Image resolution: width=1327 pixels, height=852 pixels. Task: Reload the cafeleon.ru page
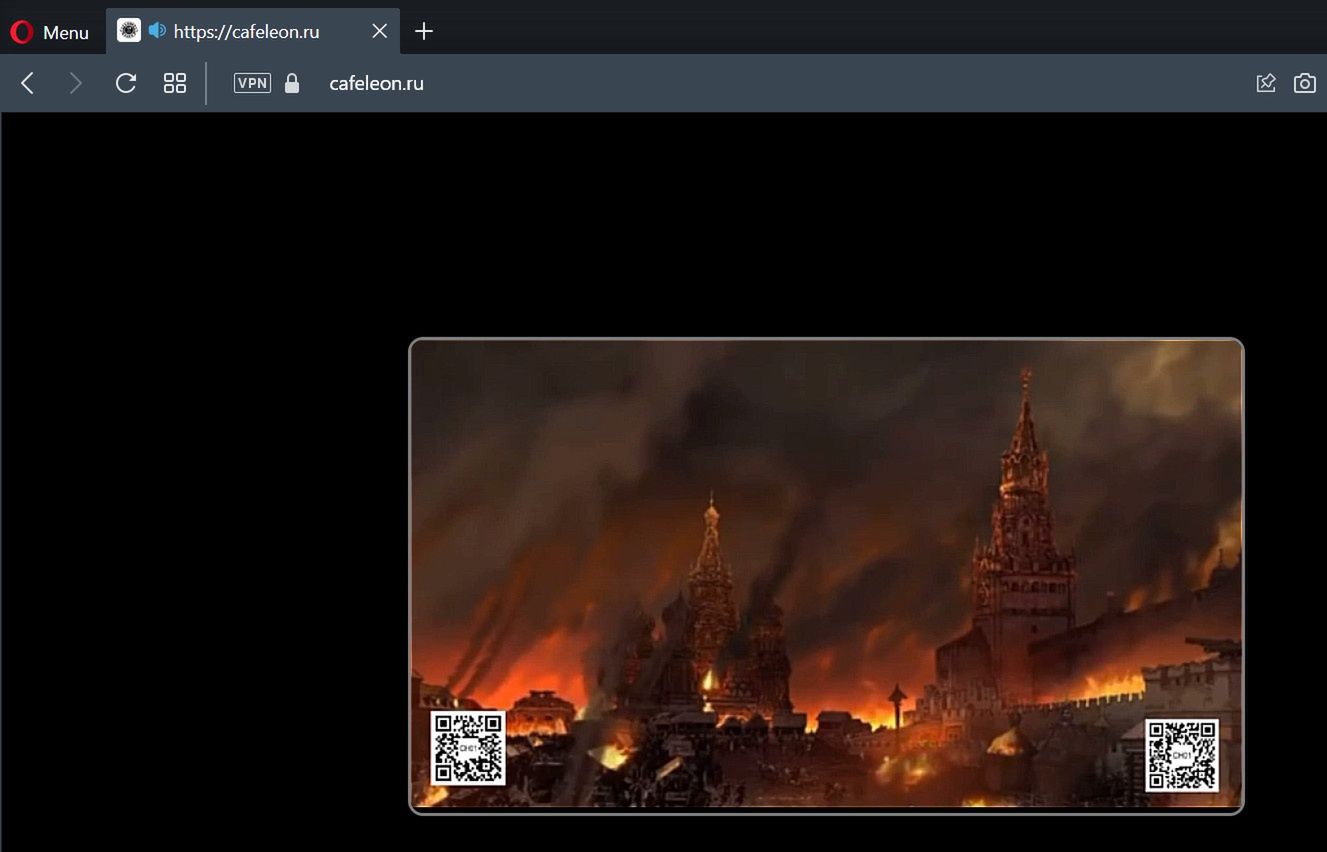point(125,83)
